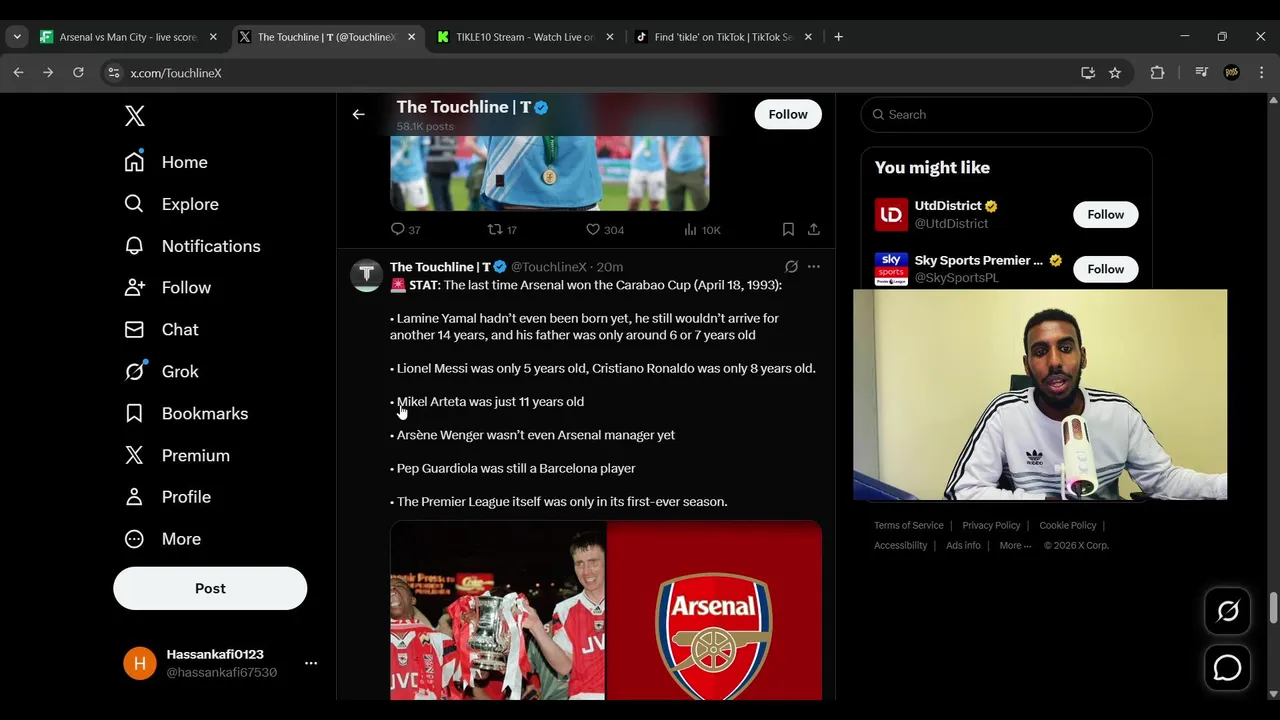Open Accessibility footer link
Screen dimensions: 1280x720
pyautogui.click(x=900, y=546)
